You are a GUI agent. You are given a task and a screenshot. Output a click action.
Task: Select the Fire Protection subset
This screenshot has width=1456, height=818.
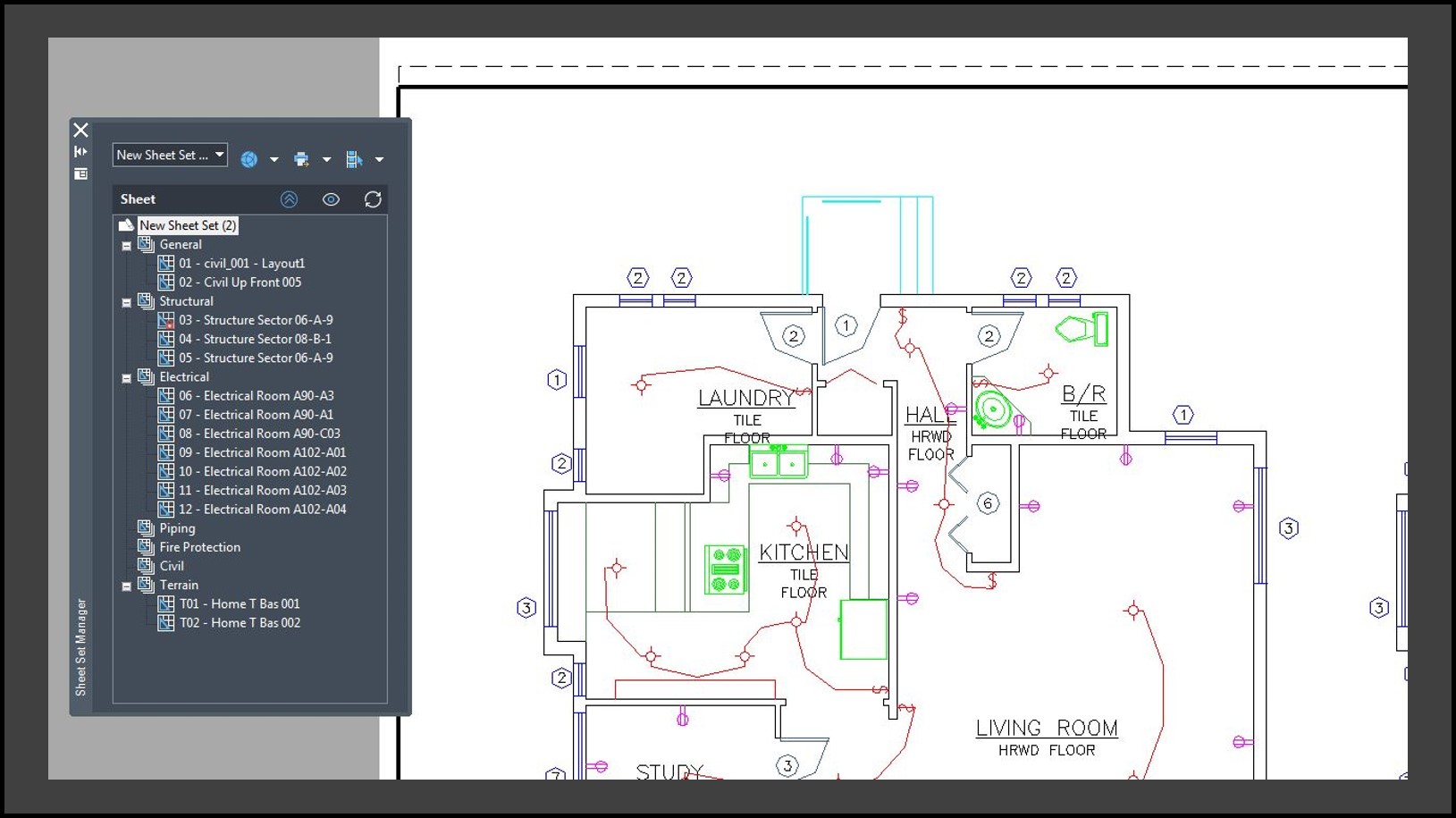click(199, 547)
